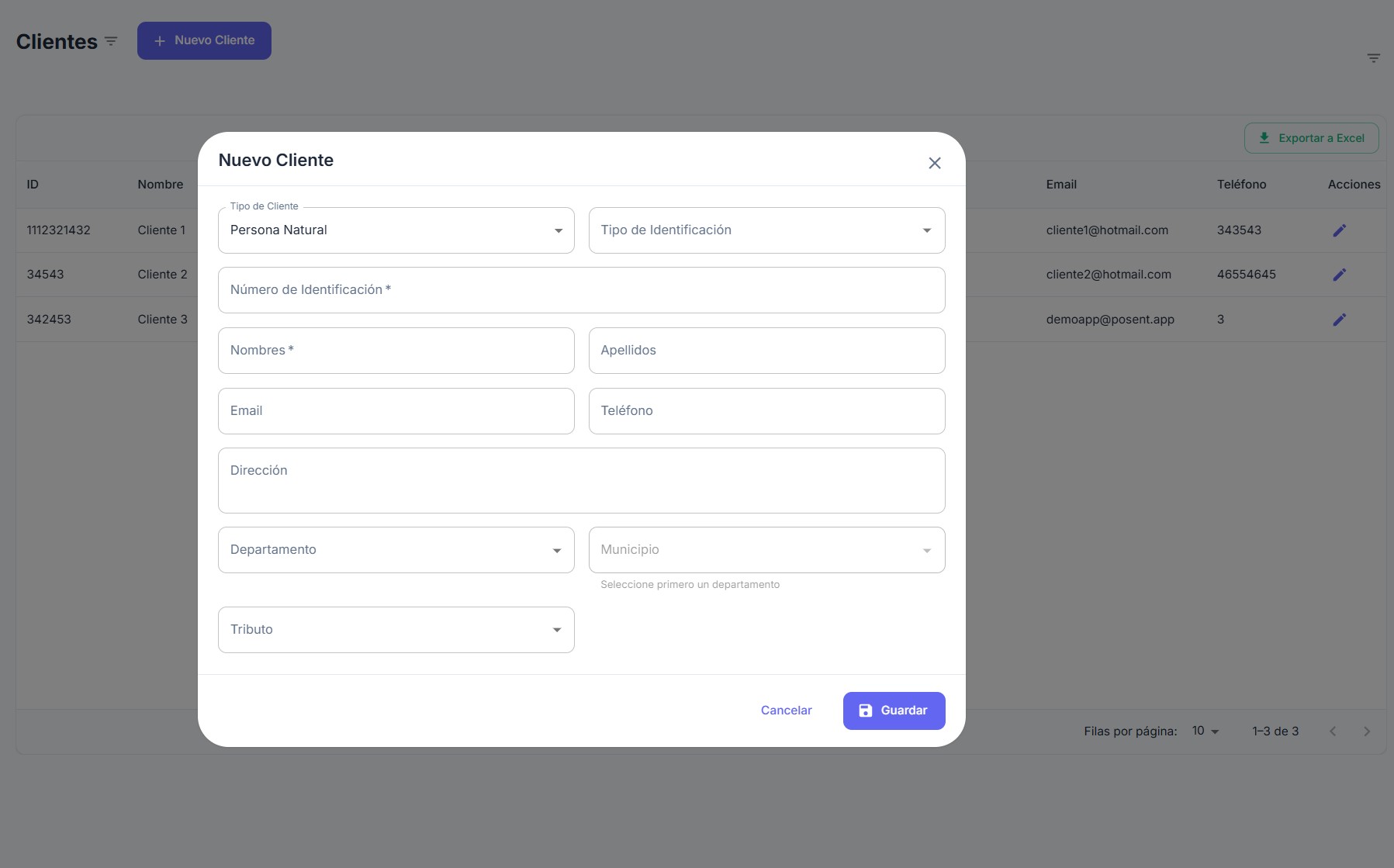
Task: Click Exportar a Excel button
Action: pyautogui.click(x=1311, y=138)
